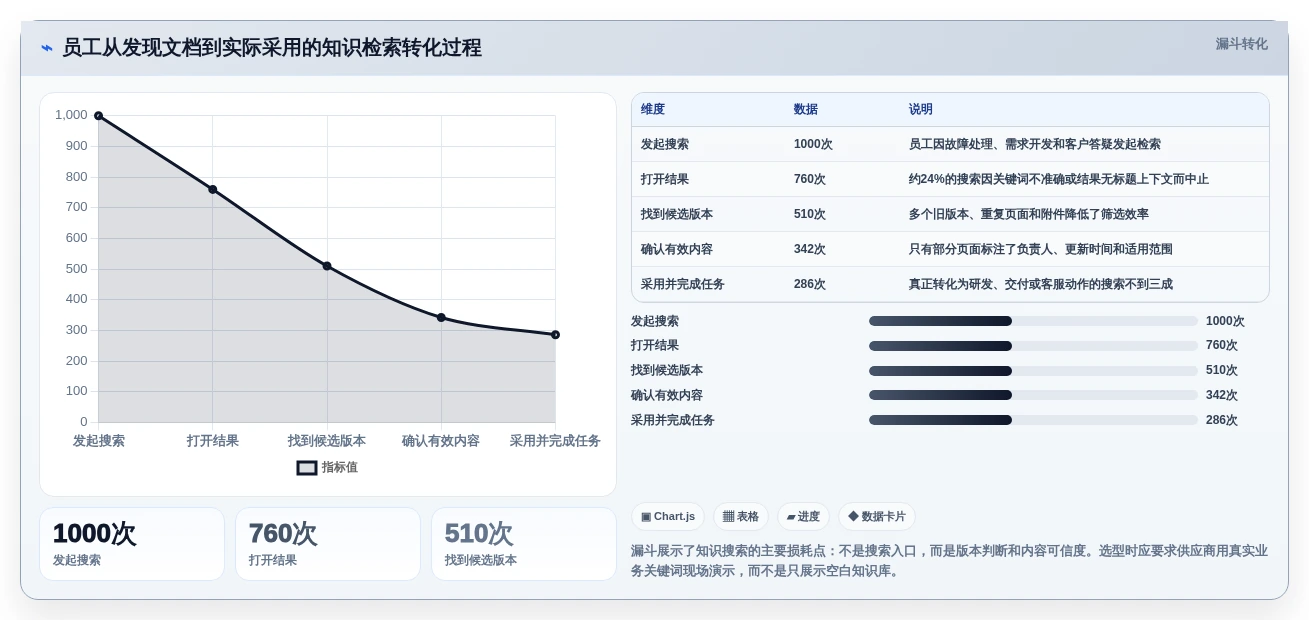Click the y-axis value 1,000

[71, 115]
